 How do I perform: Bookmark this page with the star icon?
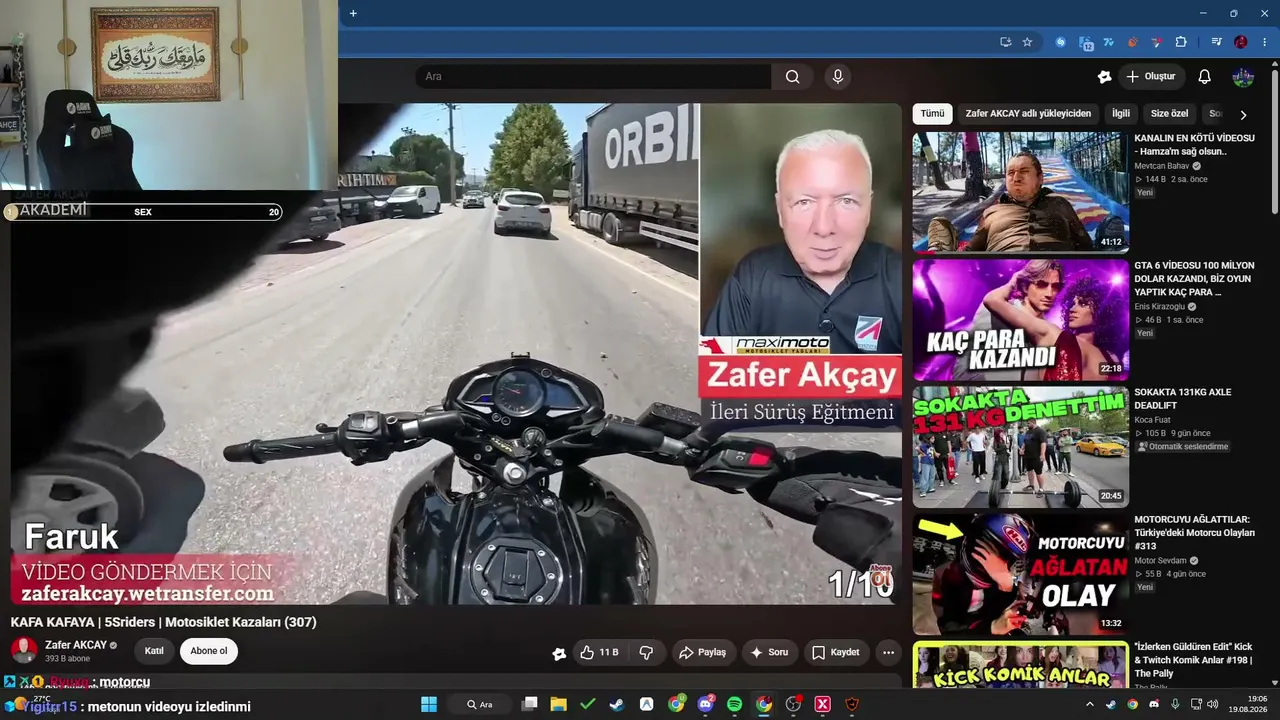[x=1027, y=42]
